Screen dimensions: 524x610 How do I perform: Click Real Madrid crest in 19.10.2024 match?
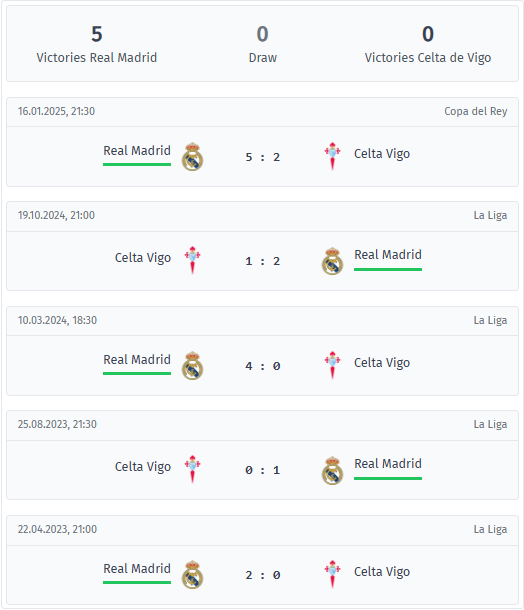[332, 261]
